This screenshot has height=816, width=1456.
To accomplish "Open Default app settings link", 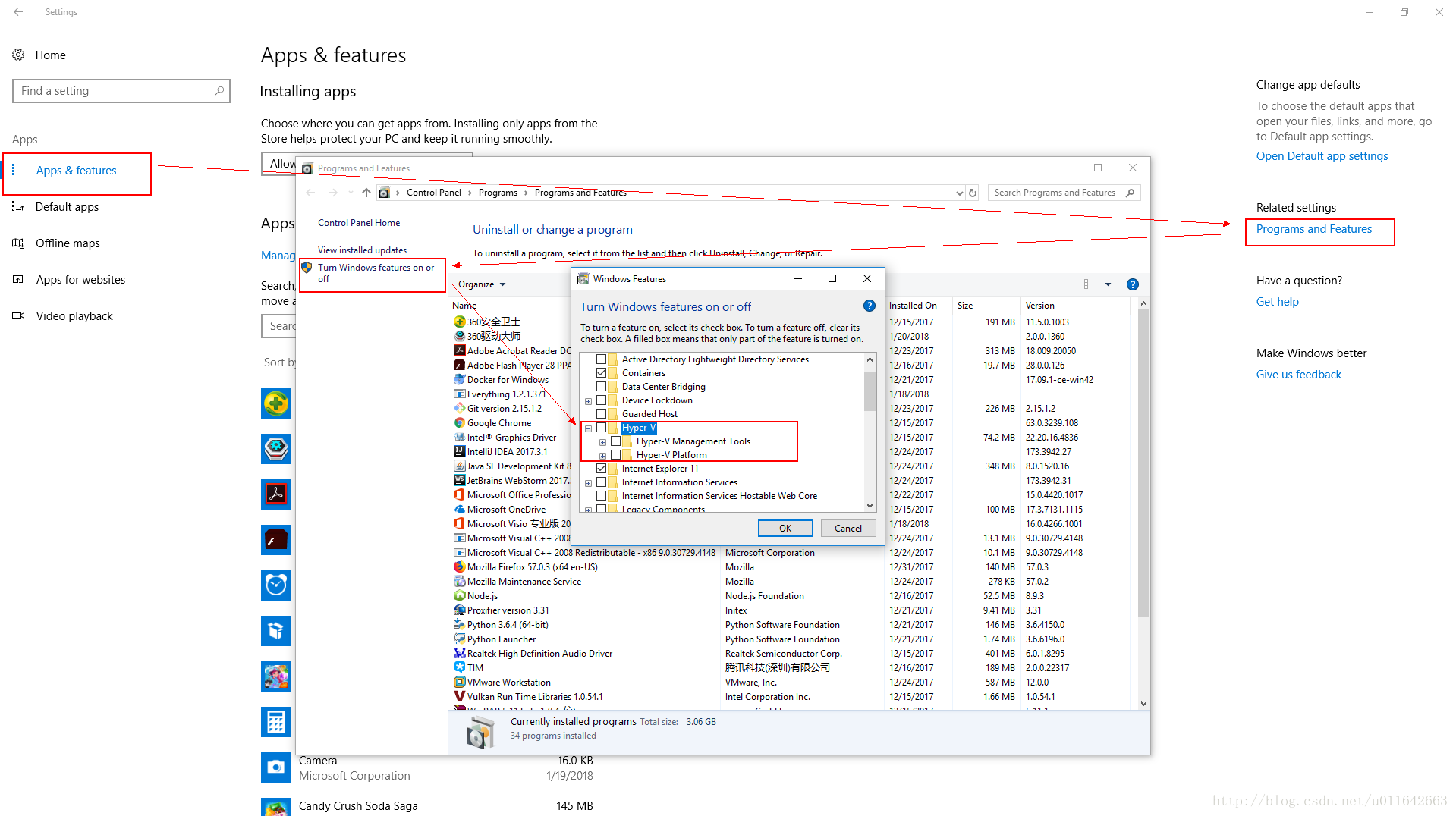I will (1322, 156).
